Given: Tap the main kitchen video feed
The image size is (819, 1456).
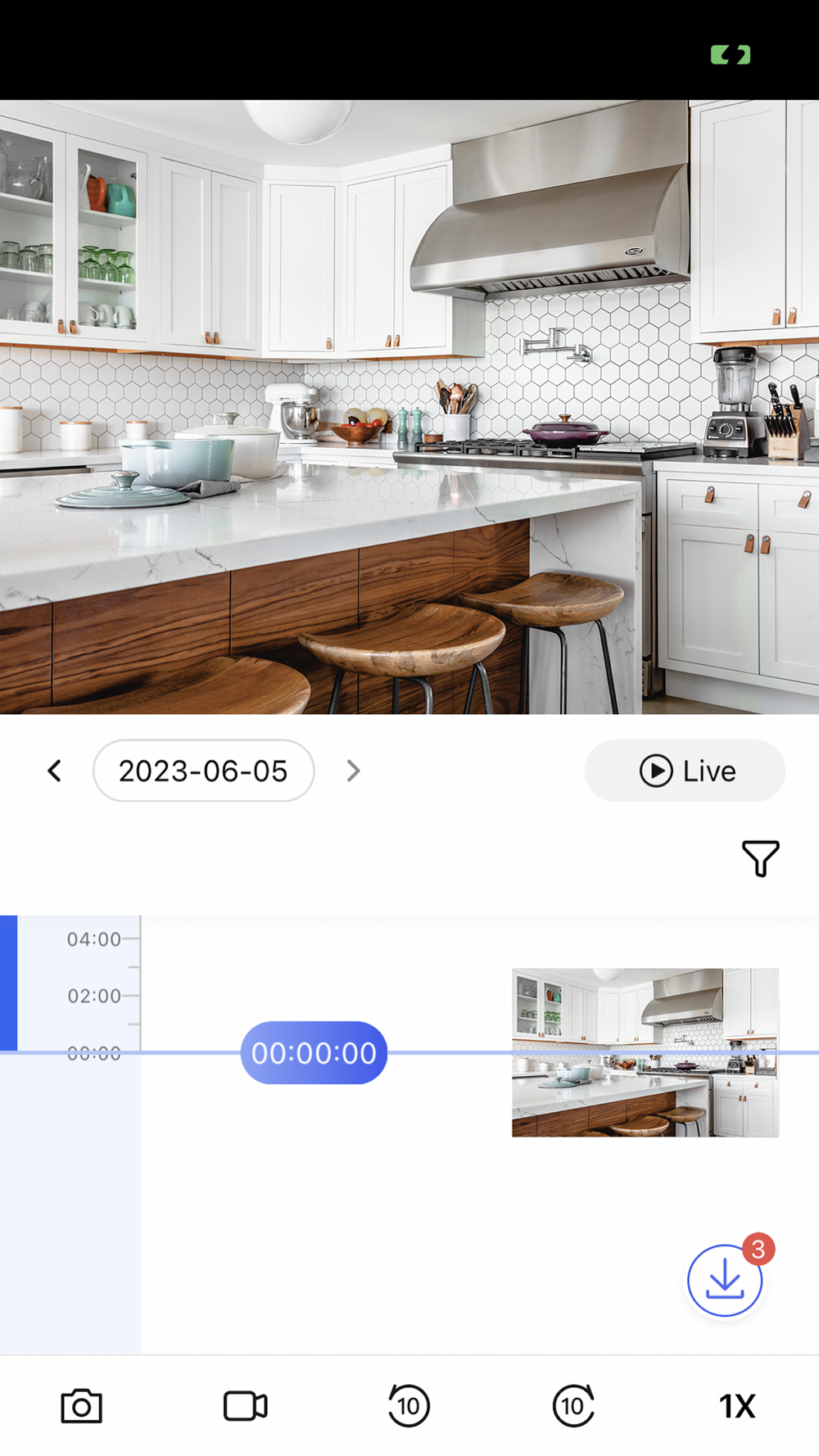Looking at the screenshot, I should (409, 407).
